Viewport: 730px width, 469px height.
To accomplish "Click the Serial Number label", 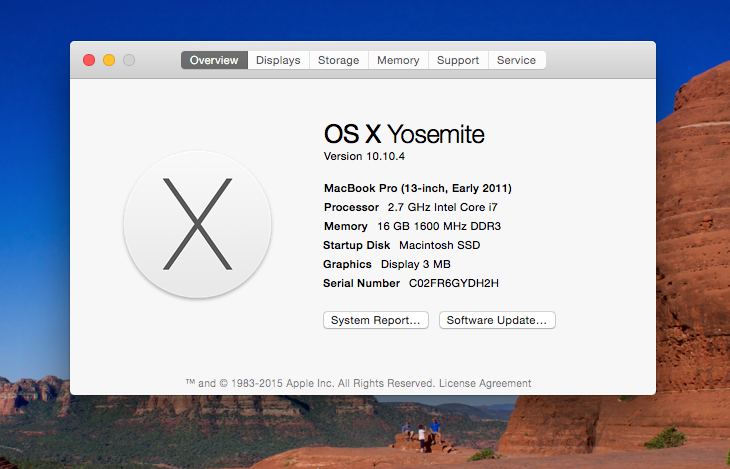I will 361,283.
